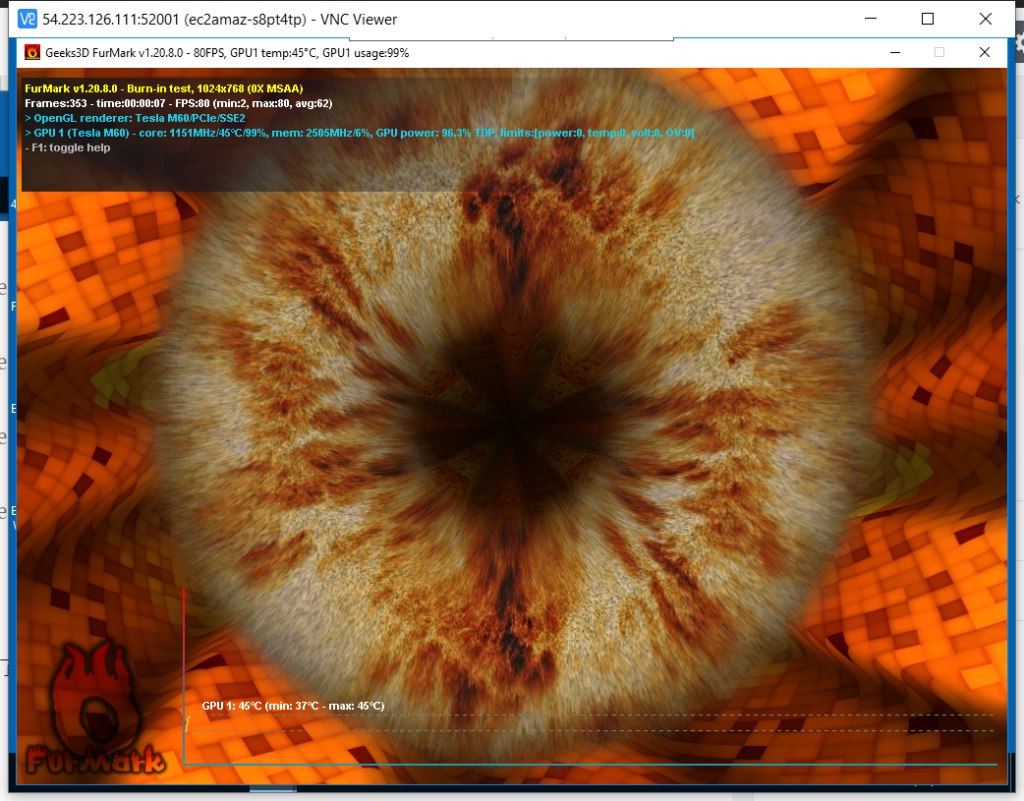Click the FurMark flame logo in bottom corner
Screen dimensions: 1024x801
95,710
